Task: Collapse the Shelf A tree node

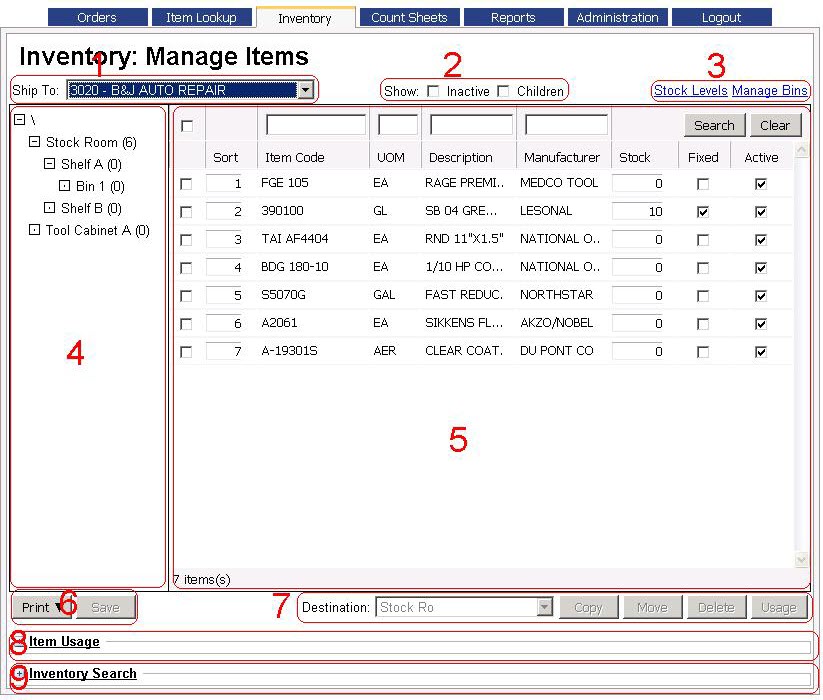Action: pyautogui.click(x=50, y=164)
